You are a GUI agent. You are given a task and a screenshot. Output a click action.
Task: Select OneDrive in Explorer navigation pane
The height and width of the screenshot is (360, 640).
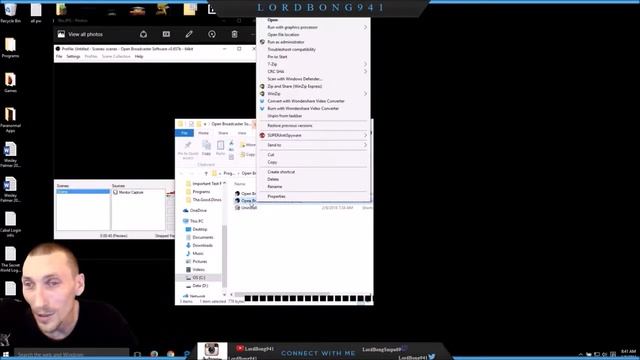pos(195,210)
